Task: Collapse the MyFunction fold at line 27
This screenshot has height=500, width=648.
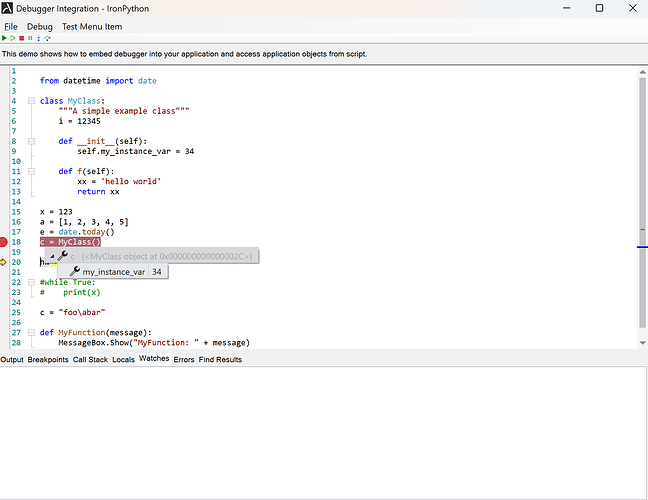Action: click(x=31, y=332)
